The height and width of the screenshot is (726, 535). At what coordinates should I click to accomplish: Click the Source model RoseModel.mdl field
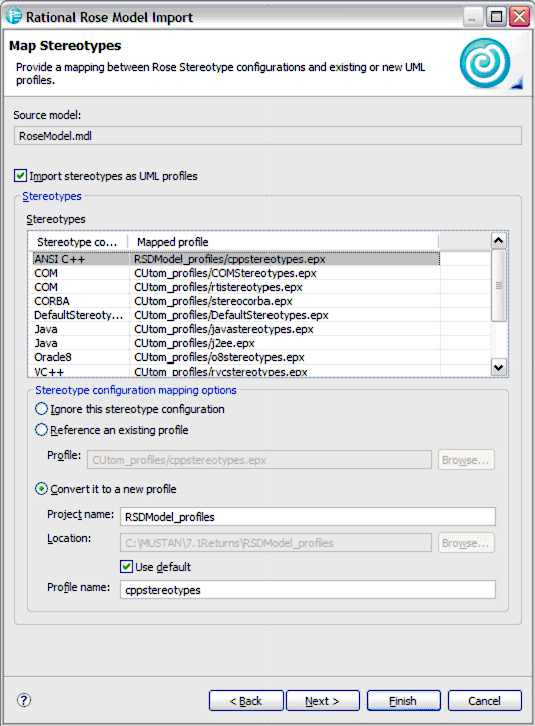(x=268, y=136)
